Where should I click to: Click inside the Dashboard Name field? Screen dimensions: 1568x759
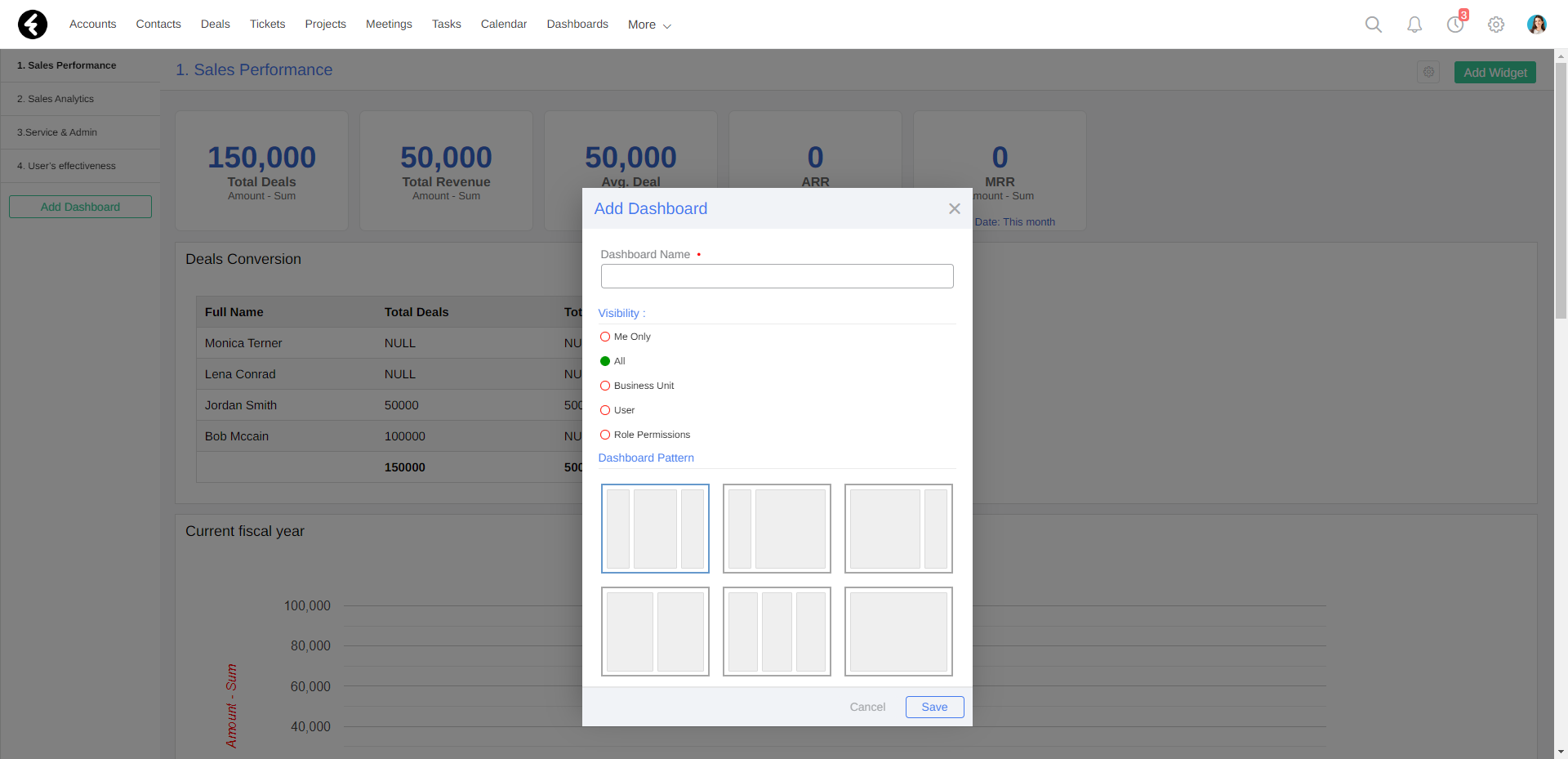click(776, 276)
